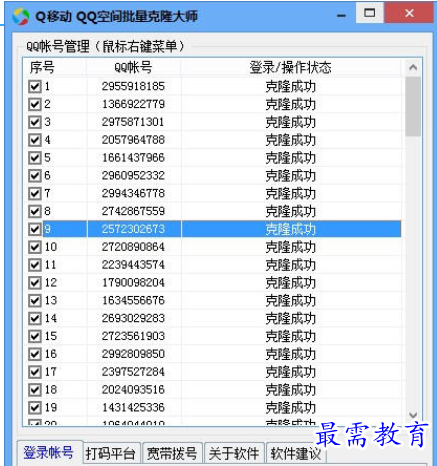The width and height of the screenshot is (437, 466).
Task: Select account 2397527284
Action: 133,372
